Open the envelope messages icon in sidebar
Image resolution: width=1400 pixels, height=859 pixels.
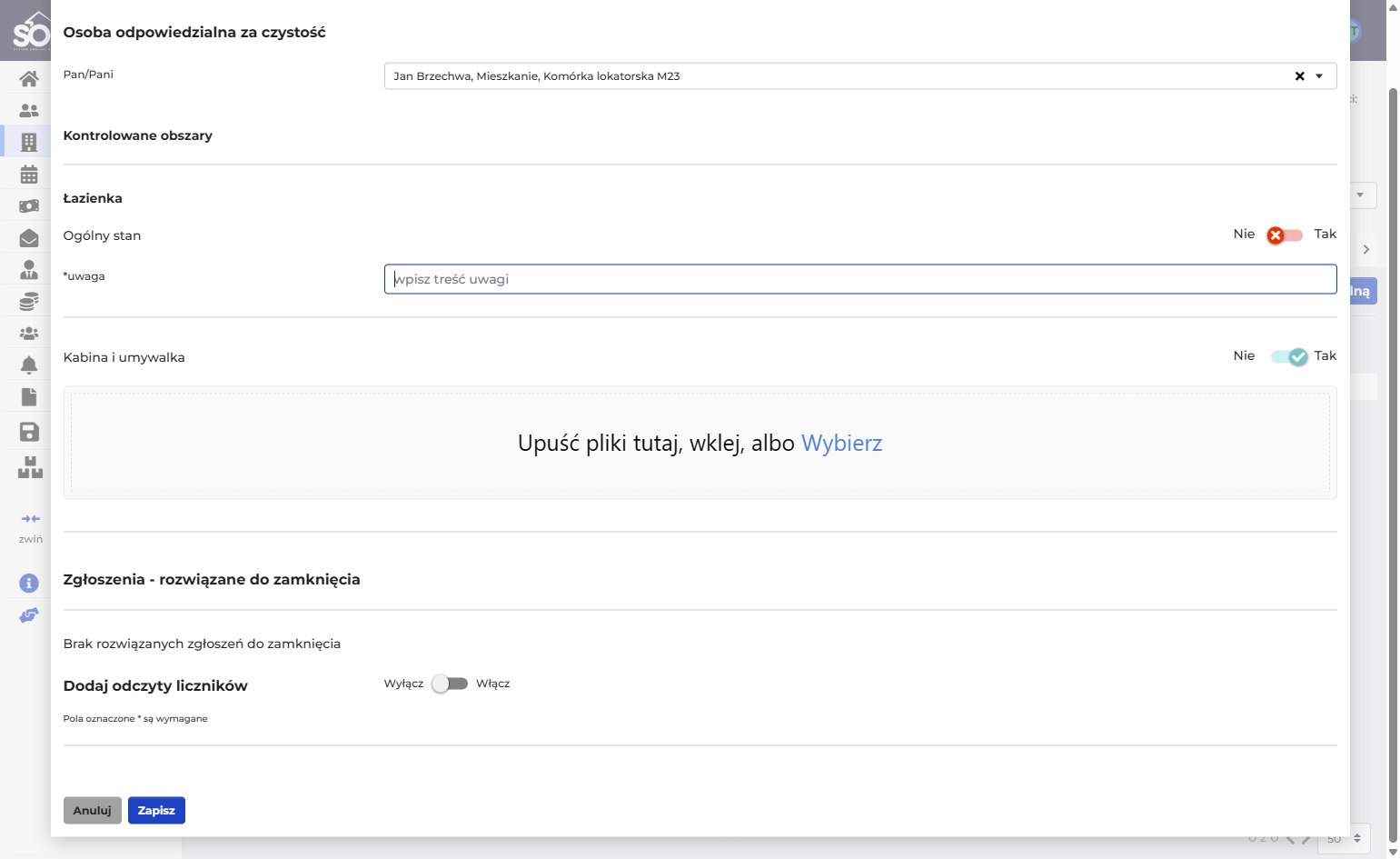click(29, 238)
